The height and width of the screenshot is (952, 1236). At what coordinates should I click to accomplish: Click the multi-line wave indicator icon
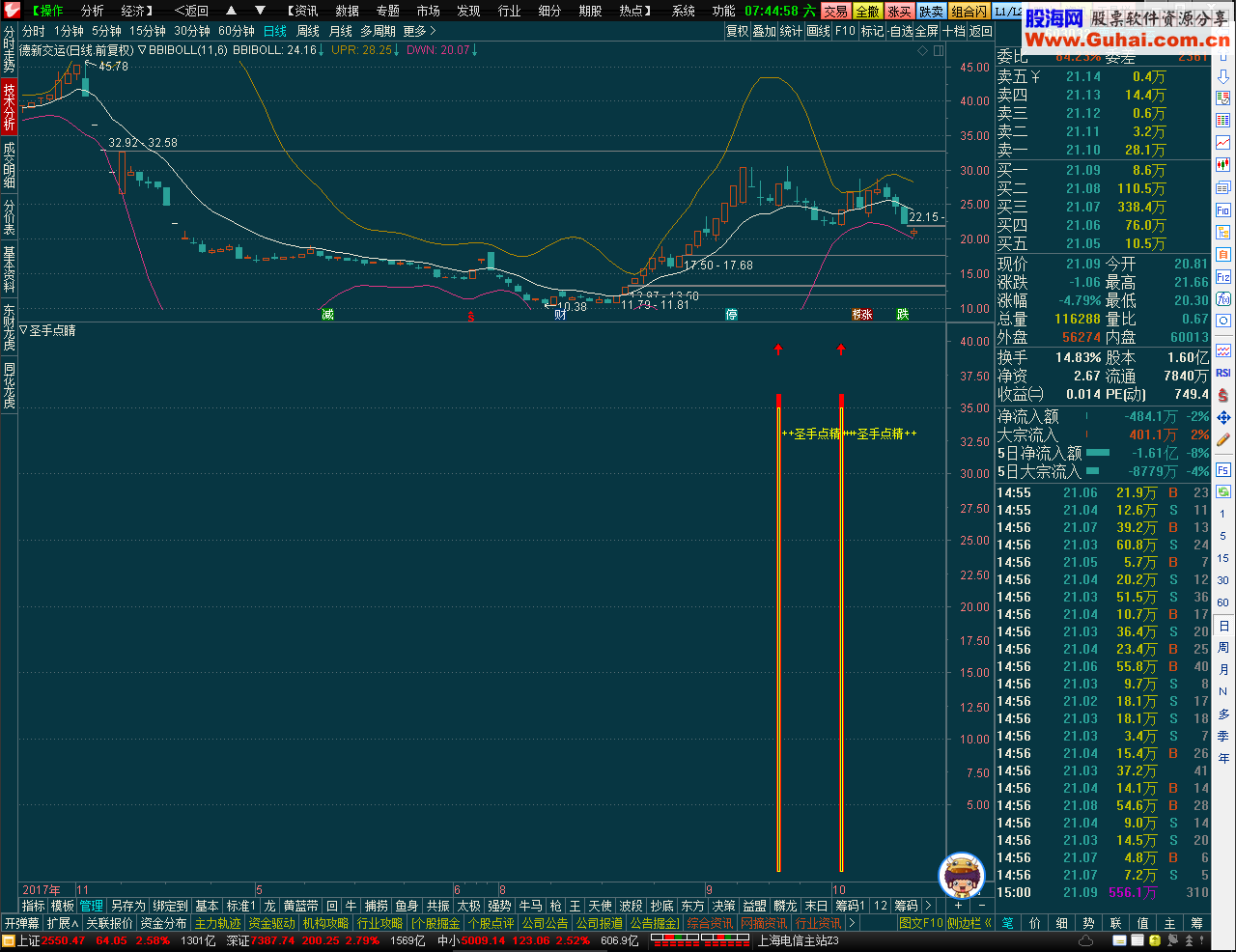1223,350
